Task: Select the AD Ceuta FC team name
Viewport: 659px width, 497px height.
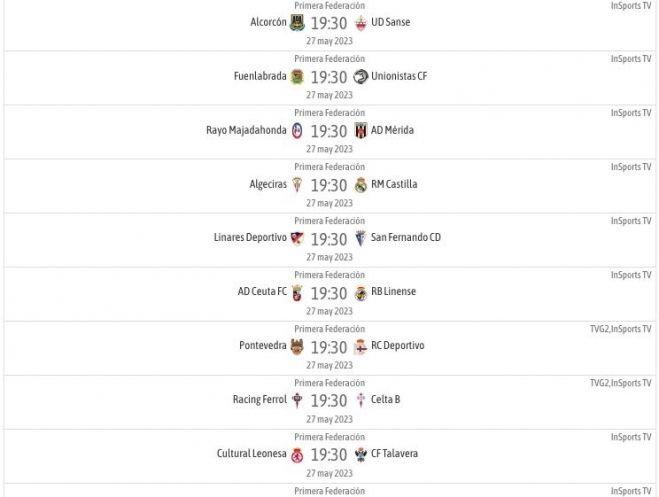Action: (x=262, y=291)
